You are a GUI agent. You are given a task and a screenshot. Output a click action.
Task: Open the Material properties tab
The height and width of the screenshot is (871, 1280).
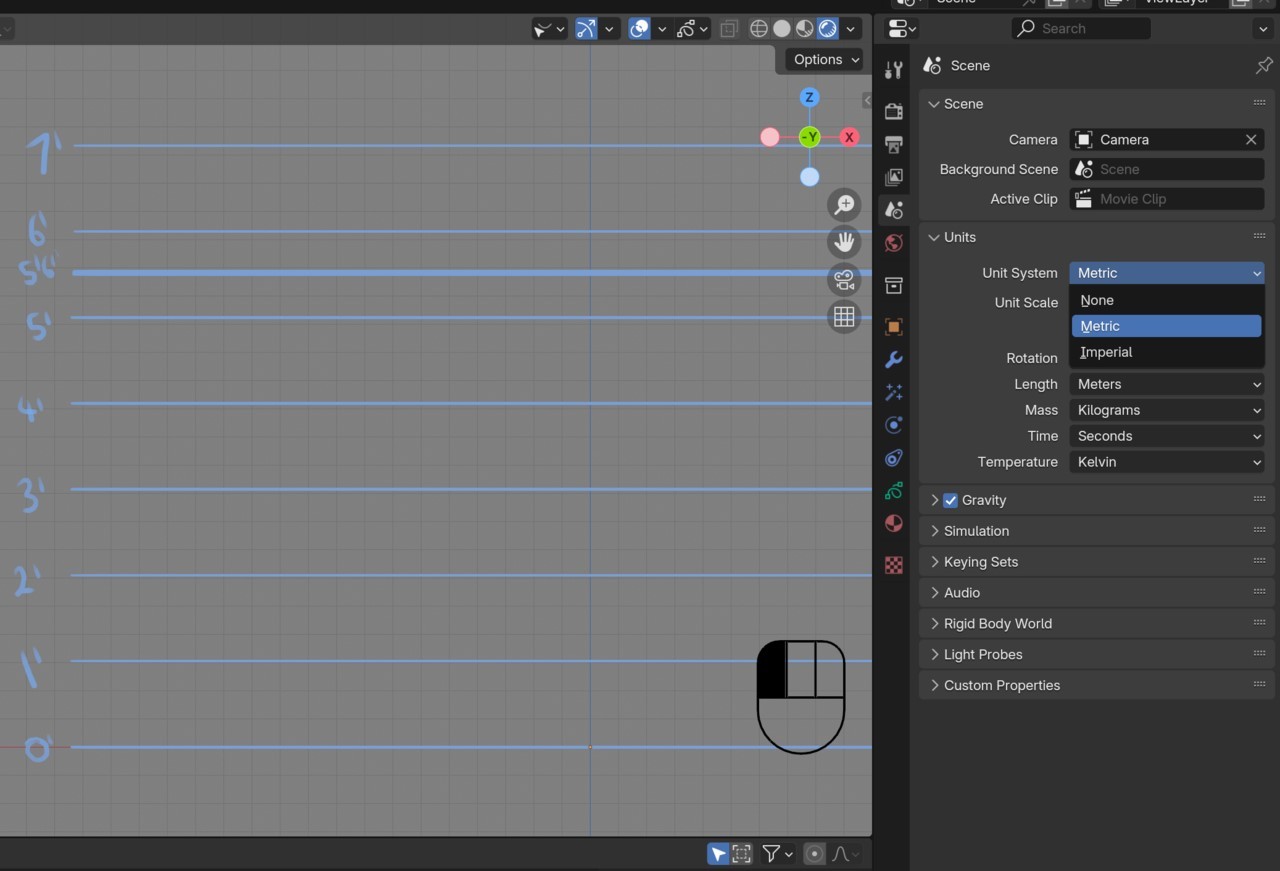click(x=894, y=523)
